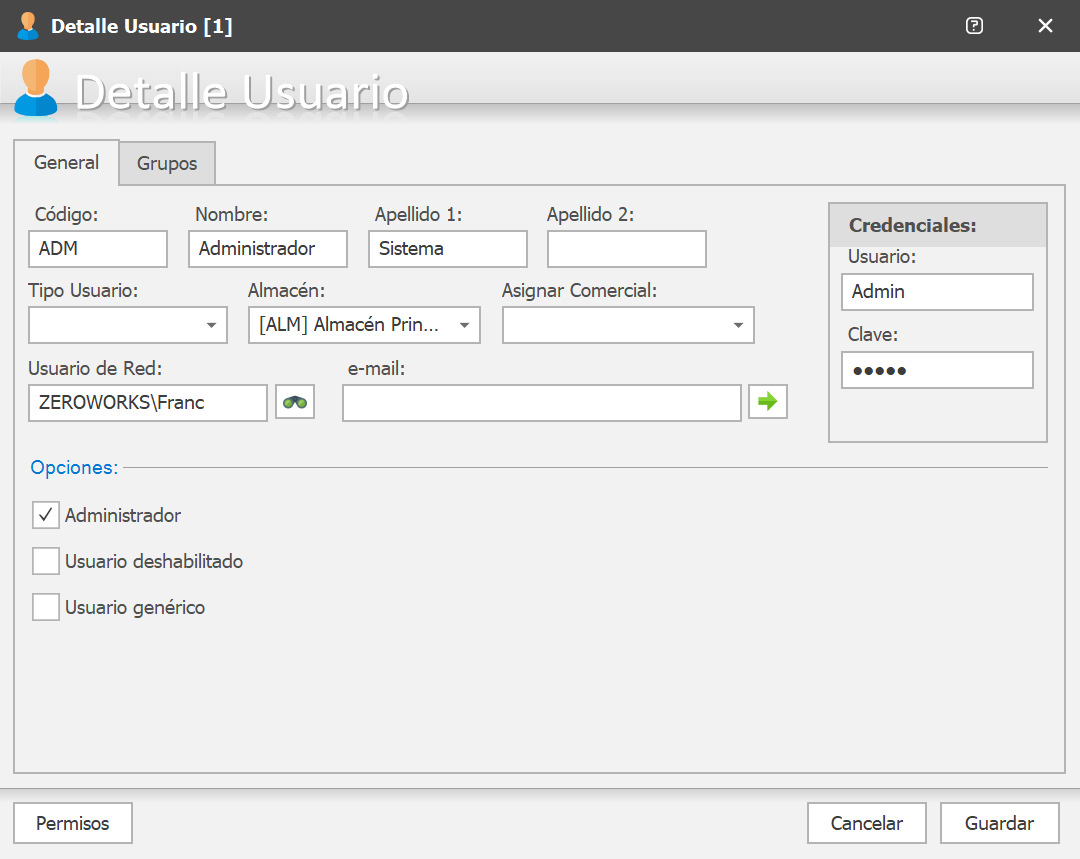Toggle the Usuario genérico checkbox
1080x859 pixels.
pyautogui.click(x=45, y=607)
